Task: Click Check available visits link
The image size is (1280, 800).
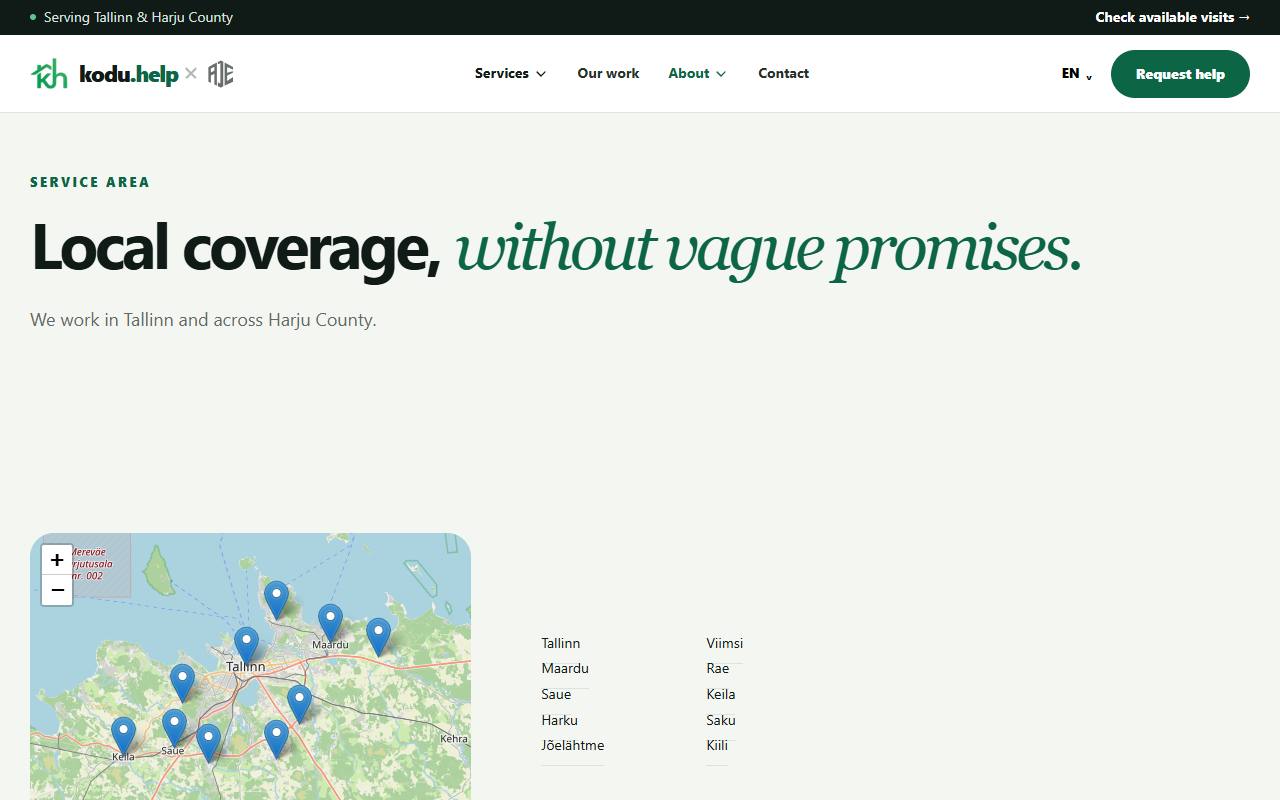Action: [1172, 17]
